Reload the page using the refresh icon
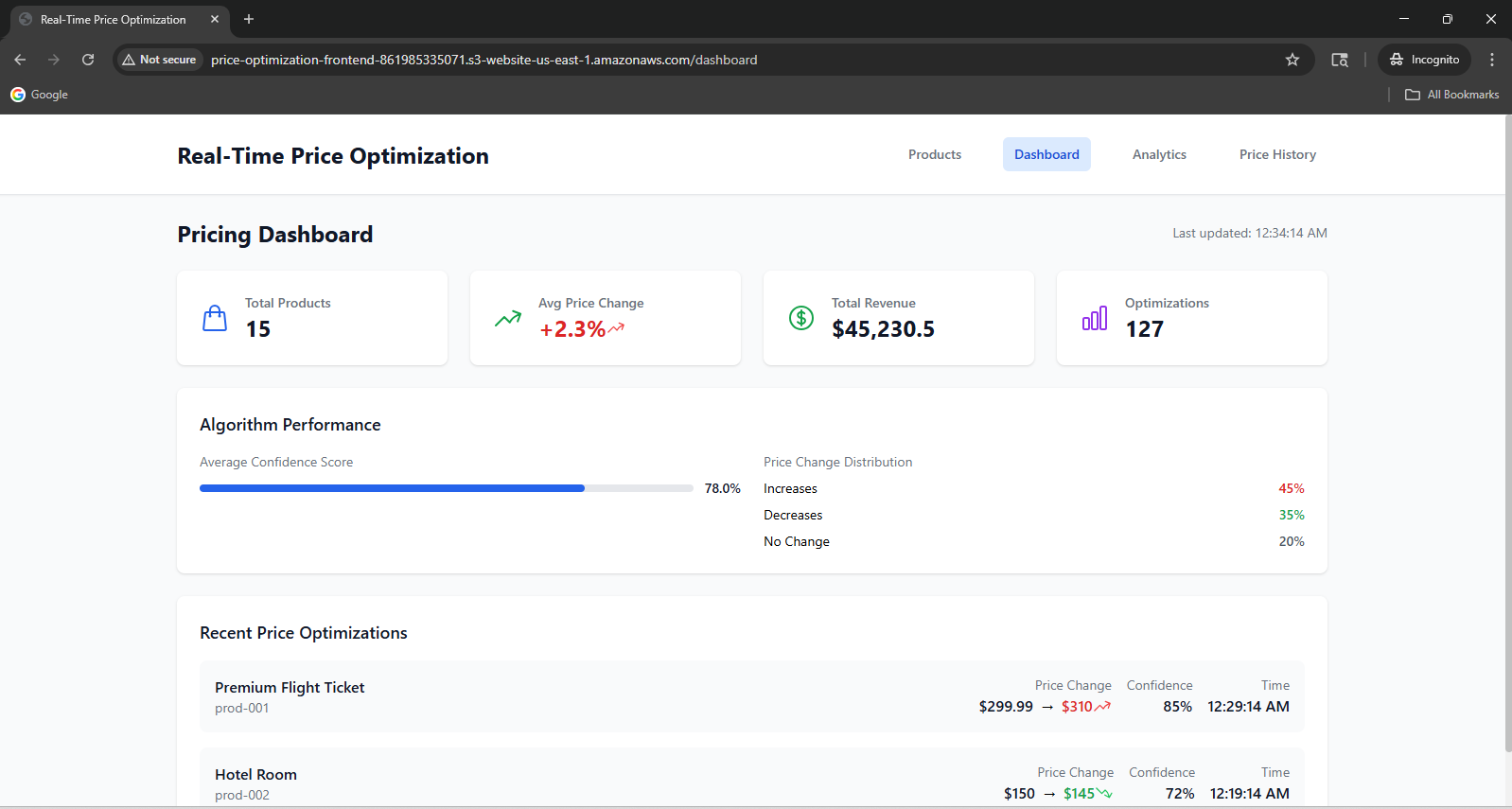Image resolution: width=1512 pixels, height=809 pixels. (88, 60)
